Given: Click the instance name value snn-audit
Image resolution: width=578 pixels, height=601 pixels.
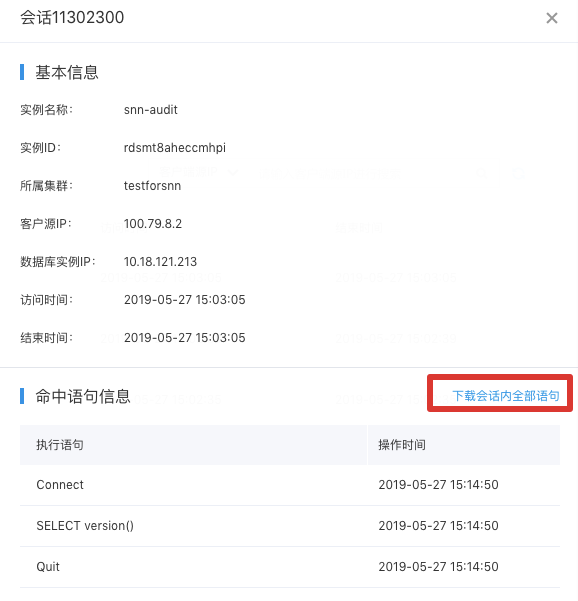Looking at the screenshot, I should [x=151, y=110].
